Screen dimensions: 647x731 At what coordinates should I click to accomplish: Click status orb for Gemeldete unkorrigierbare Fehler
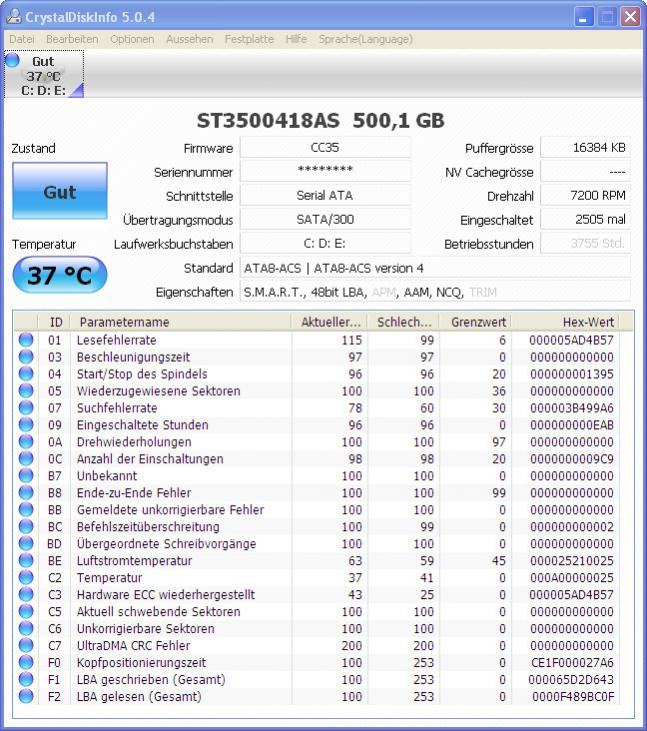point(26,510)
